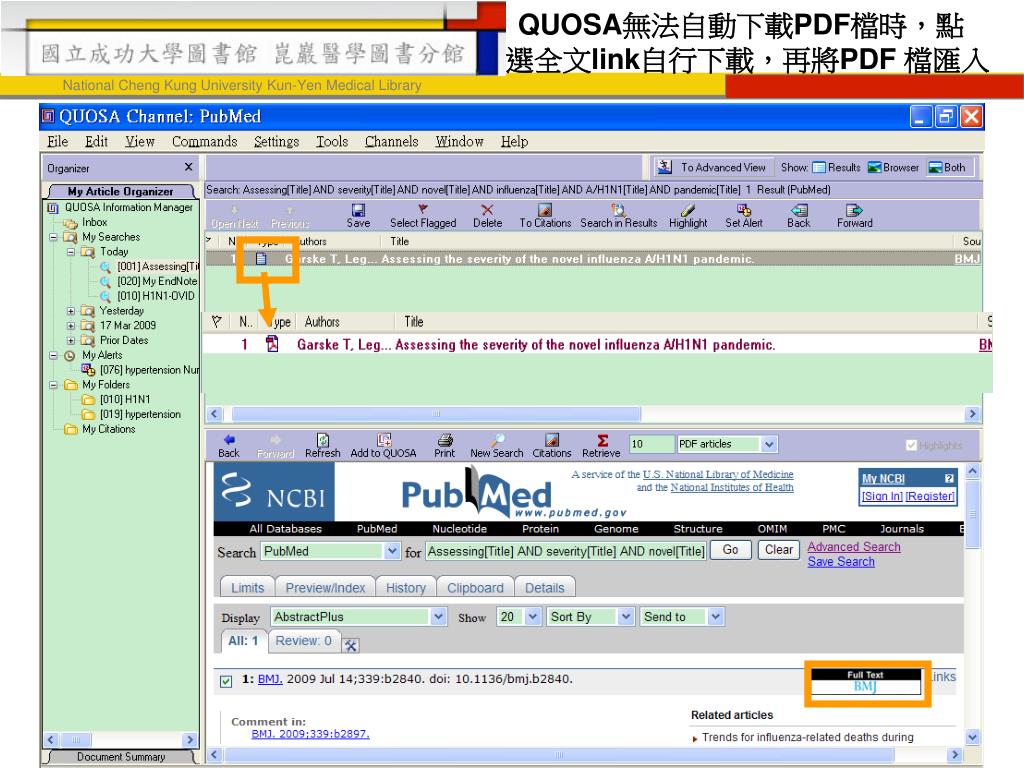Image resolution: width=1024 pixels, height=768 pixels.
Task: Open the Commands menu
Action: pyautogui.click(x=204, y=142)
